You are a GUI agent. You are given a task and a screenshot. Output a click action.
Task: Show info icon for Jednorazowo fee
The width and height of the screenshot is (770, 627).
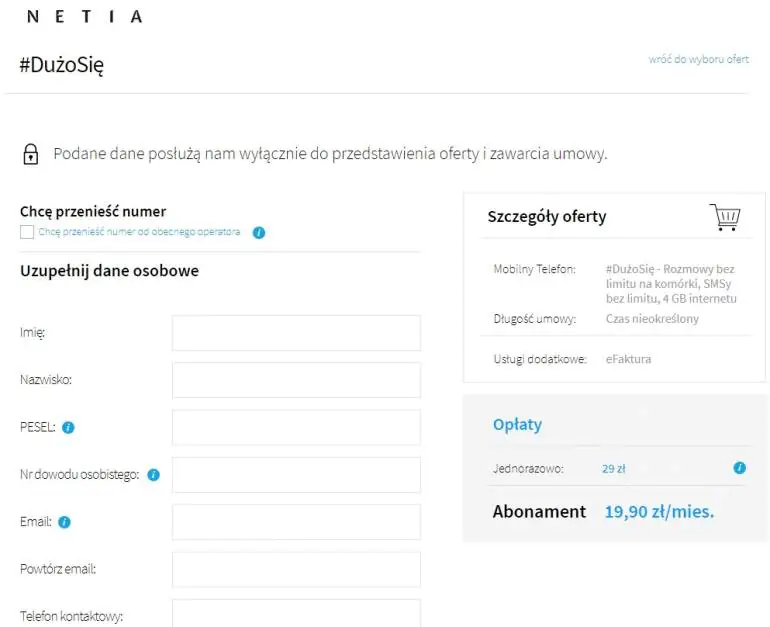[740, 468]
